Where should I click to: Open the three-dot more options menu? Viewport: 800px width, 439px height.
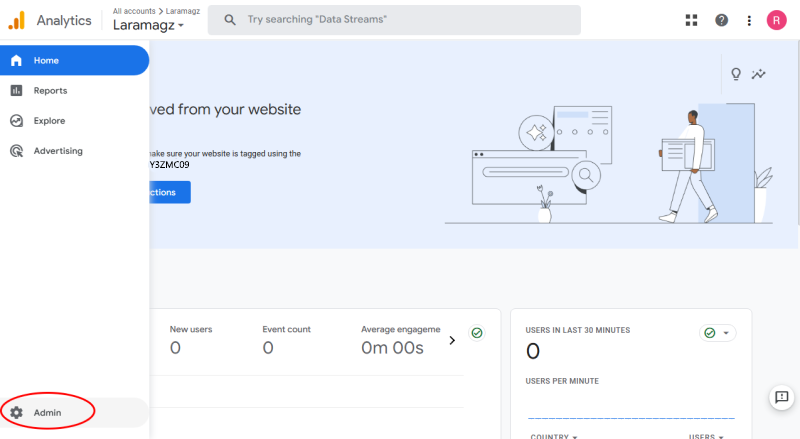click(749, 20)
